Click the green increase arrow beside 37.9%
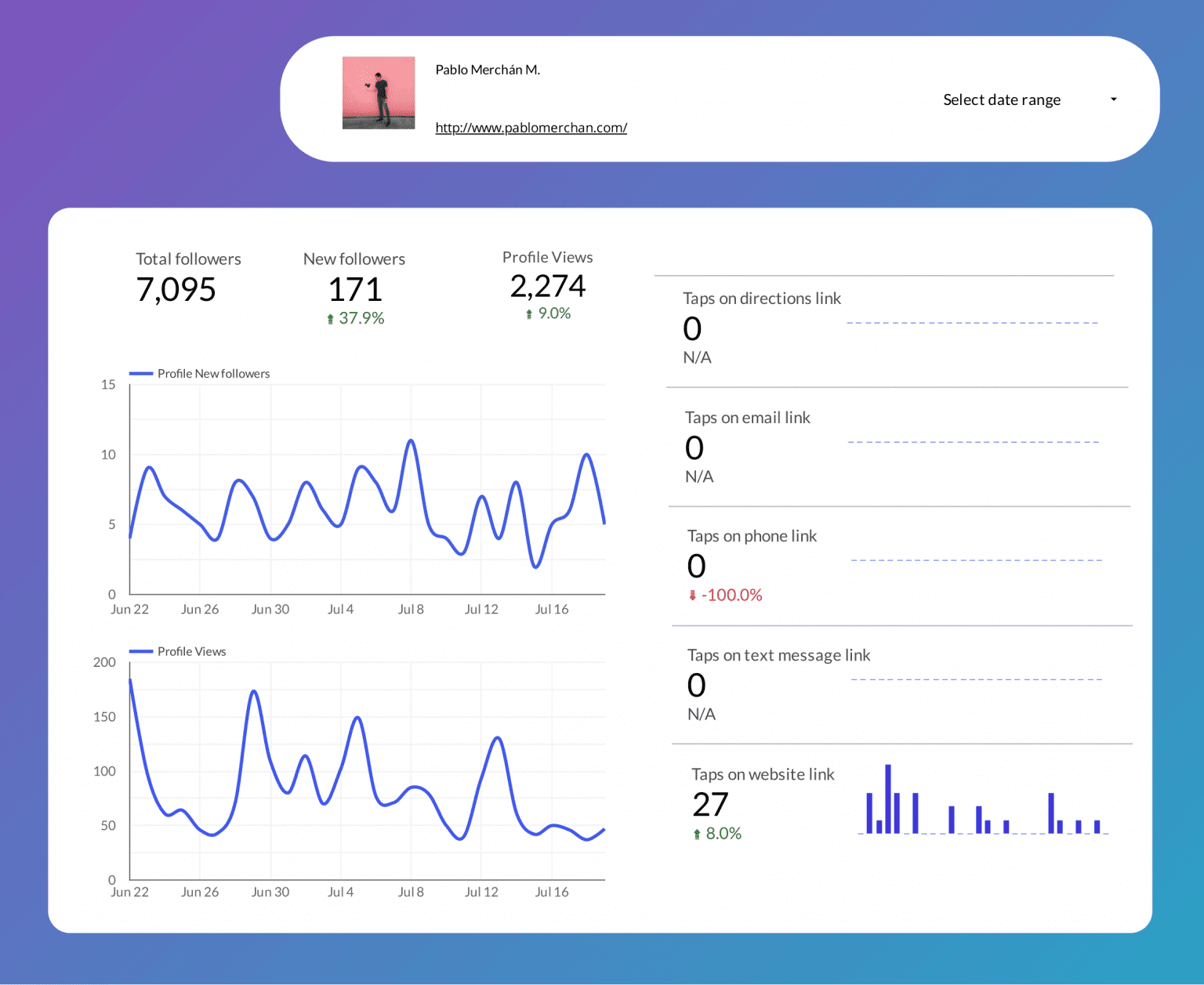 point(332,318)
